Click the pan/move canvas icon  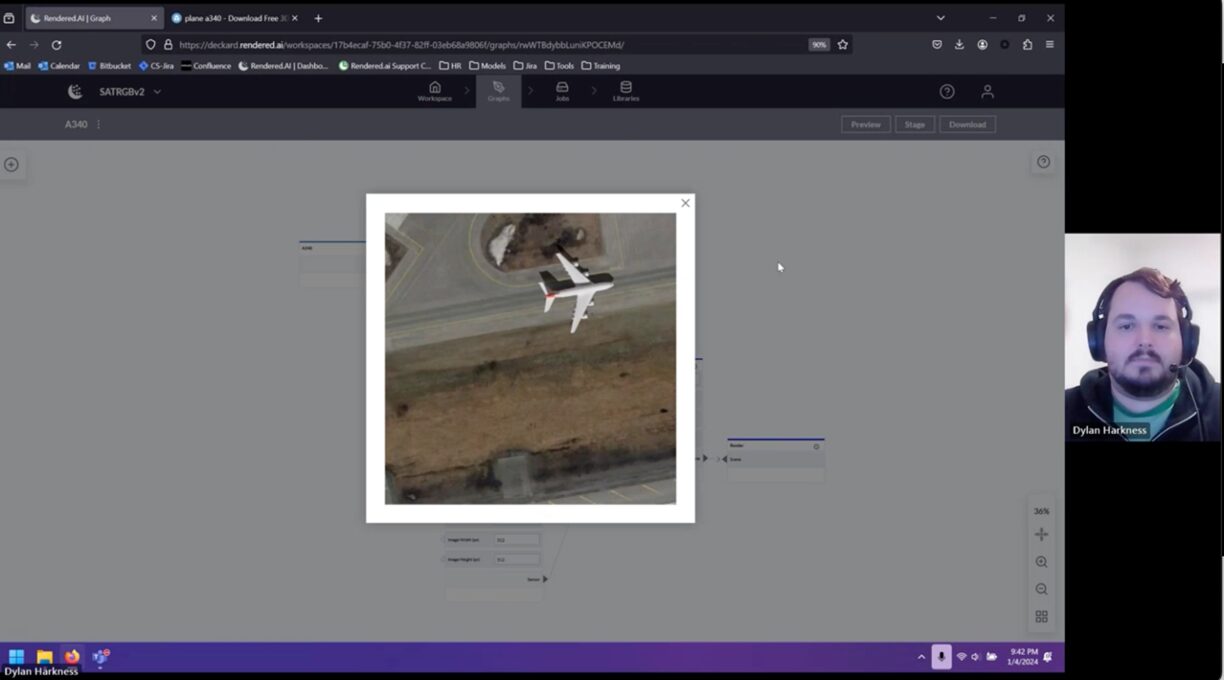pyautogui.click(x=1041, y=534)
